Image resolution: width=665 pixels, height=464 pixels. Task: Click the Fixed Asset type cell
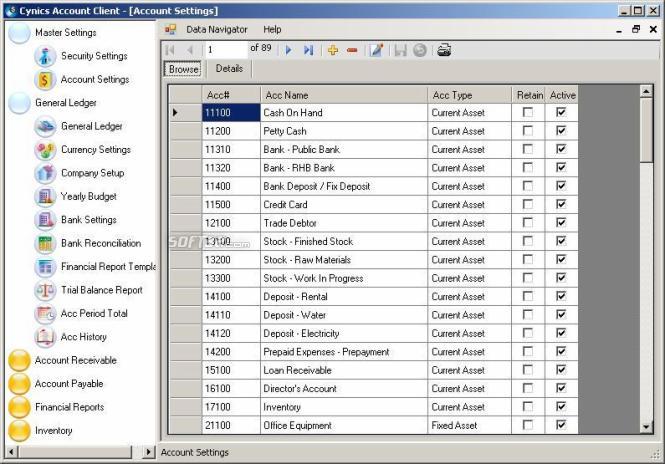(x=469, y=425)
